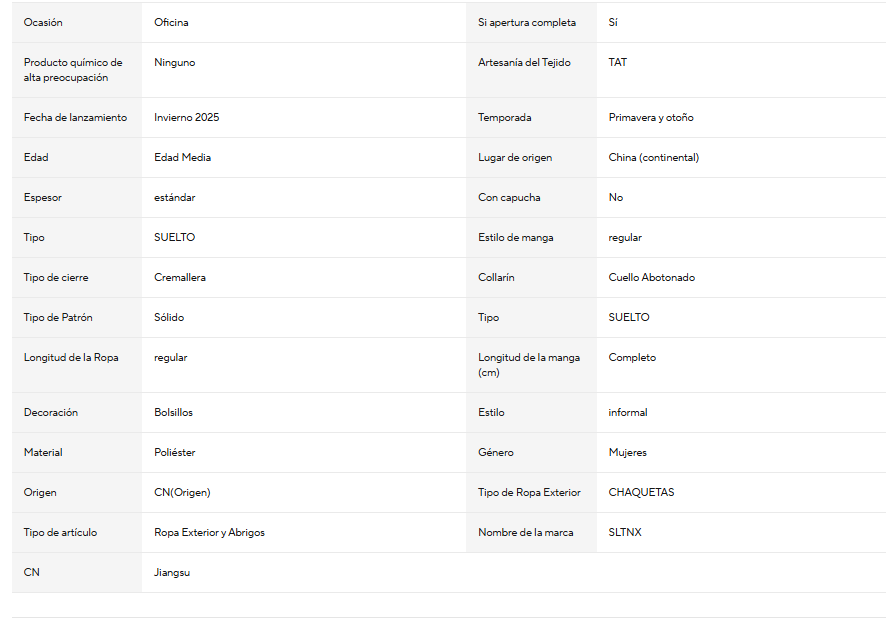Select the 'CN(Origen)' origin value
Image resolution: width=886 pixels, height=618 pixels.
click(182, 492)
